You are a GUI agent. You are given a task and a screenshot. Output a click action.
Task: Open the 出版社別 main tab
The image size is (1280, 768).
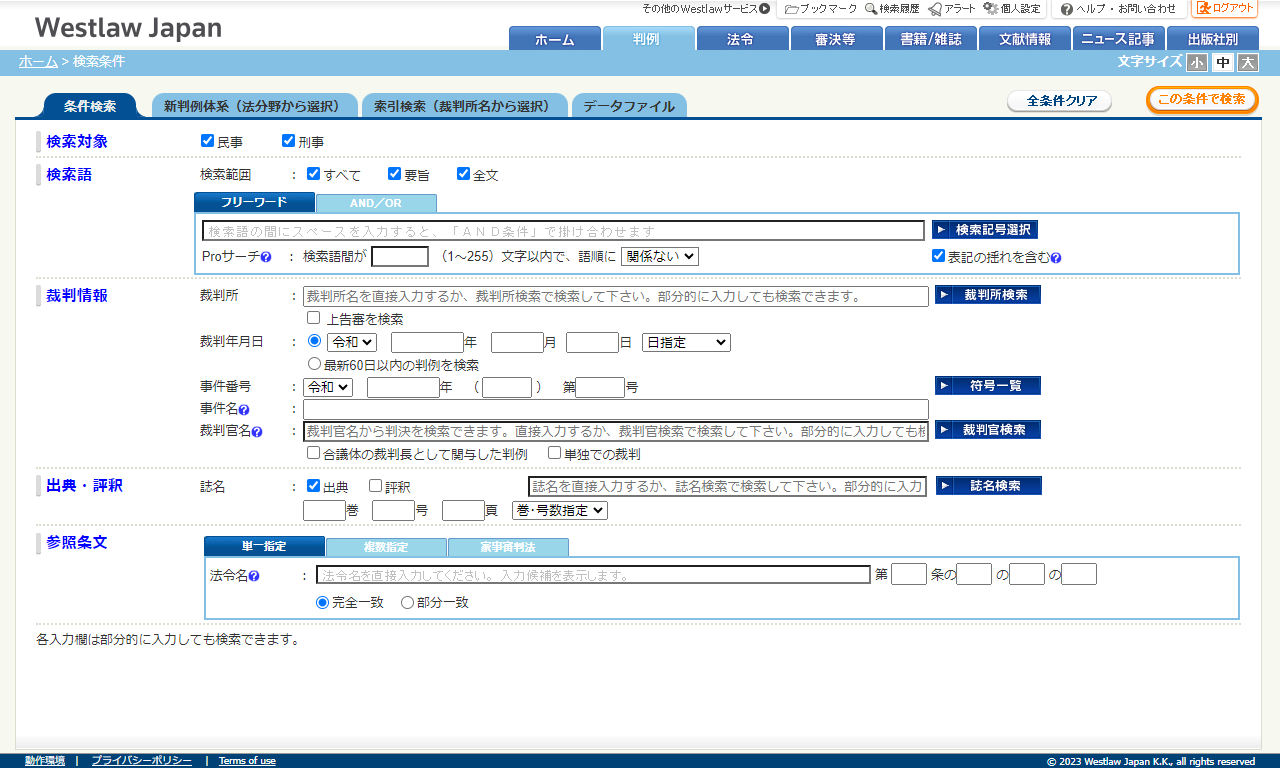tap(1212, 39)
